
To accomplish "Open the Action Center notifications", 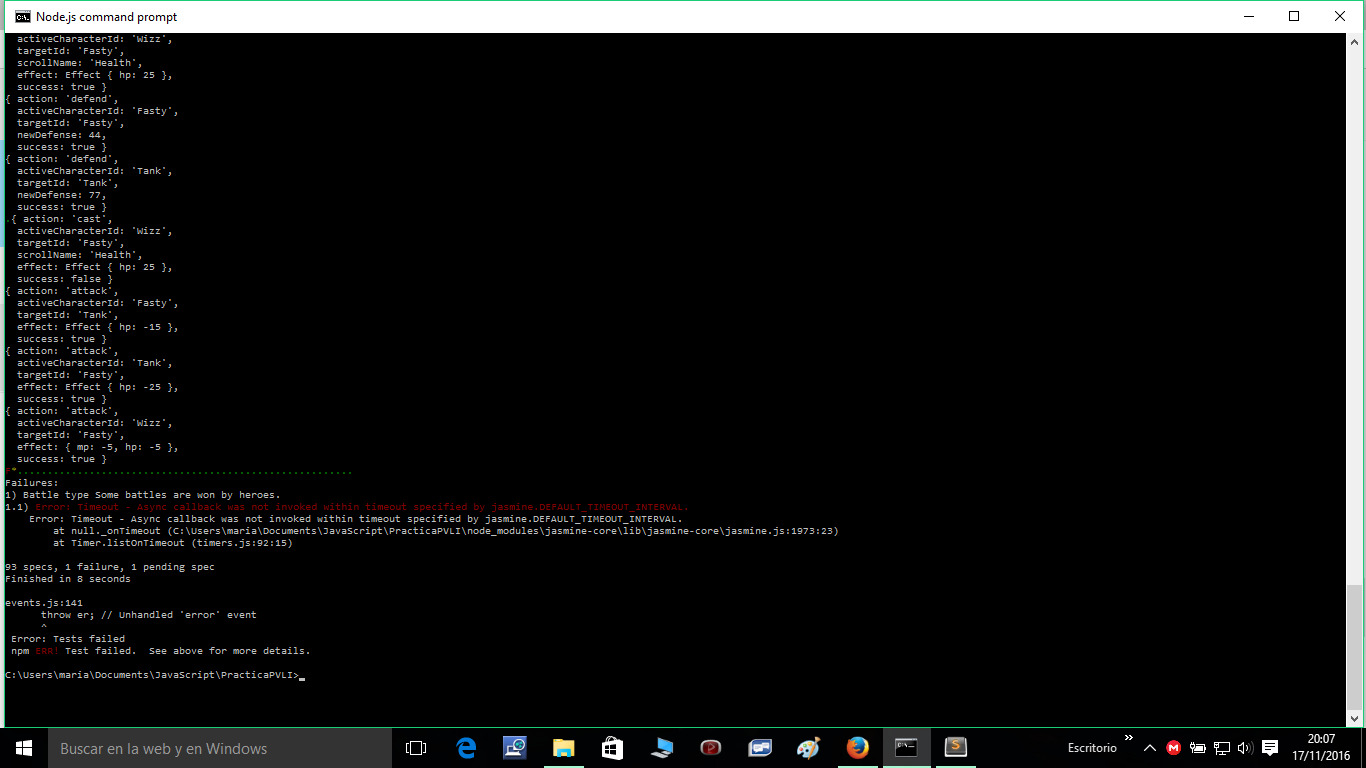I will pyautogui.click(x=1270, y=748).
